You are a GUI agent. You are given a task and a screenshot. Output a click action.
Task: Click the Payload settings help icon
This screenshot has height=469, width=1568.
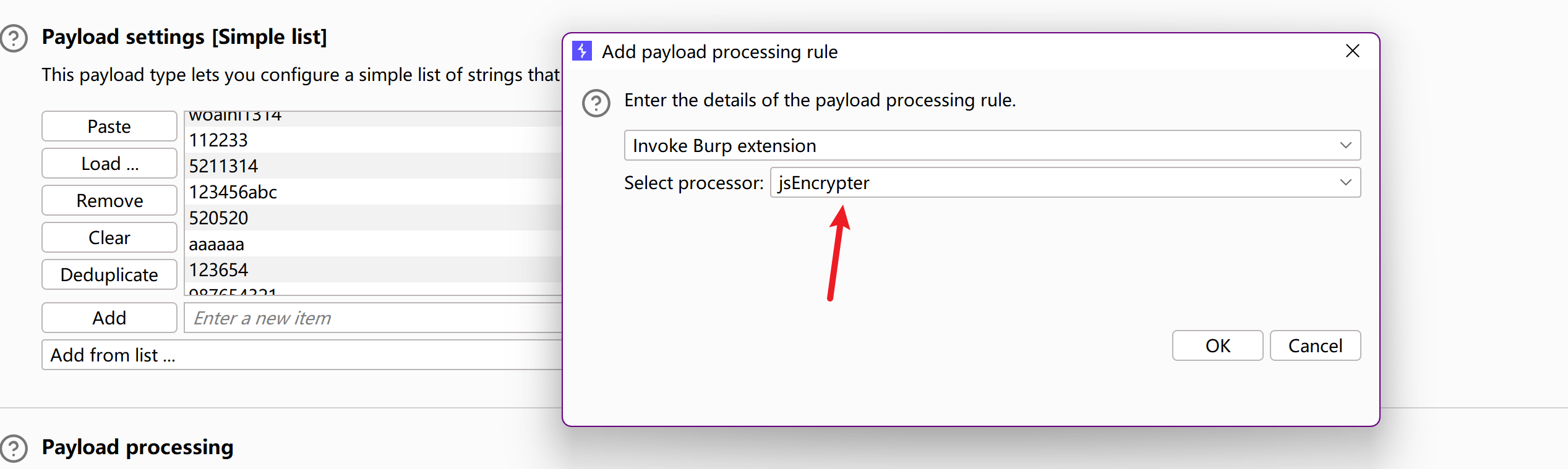point(14,38)
